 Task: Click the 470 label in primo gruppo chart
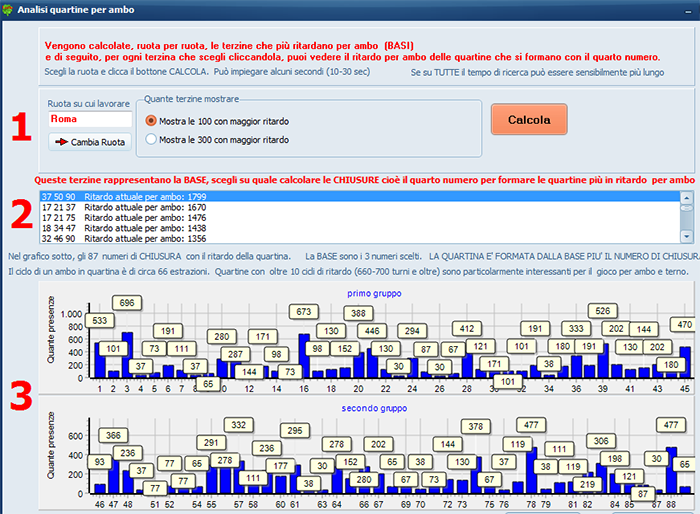(683, 324)
